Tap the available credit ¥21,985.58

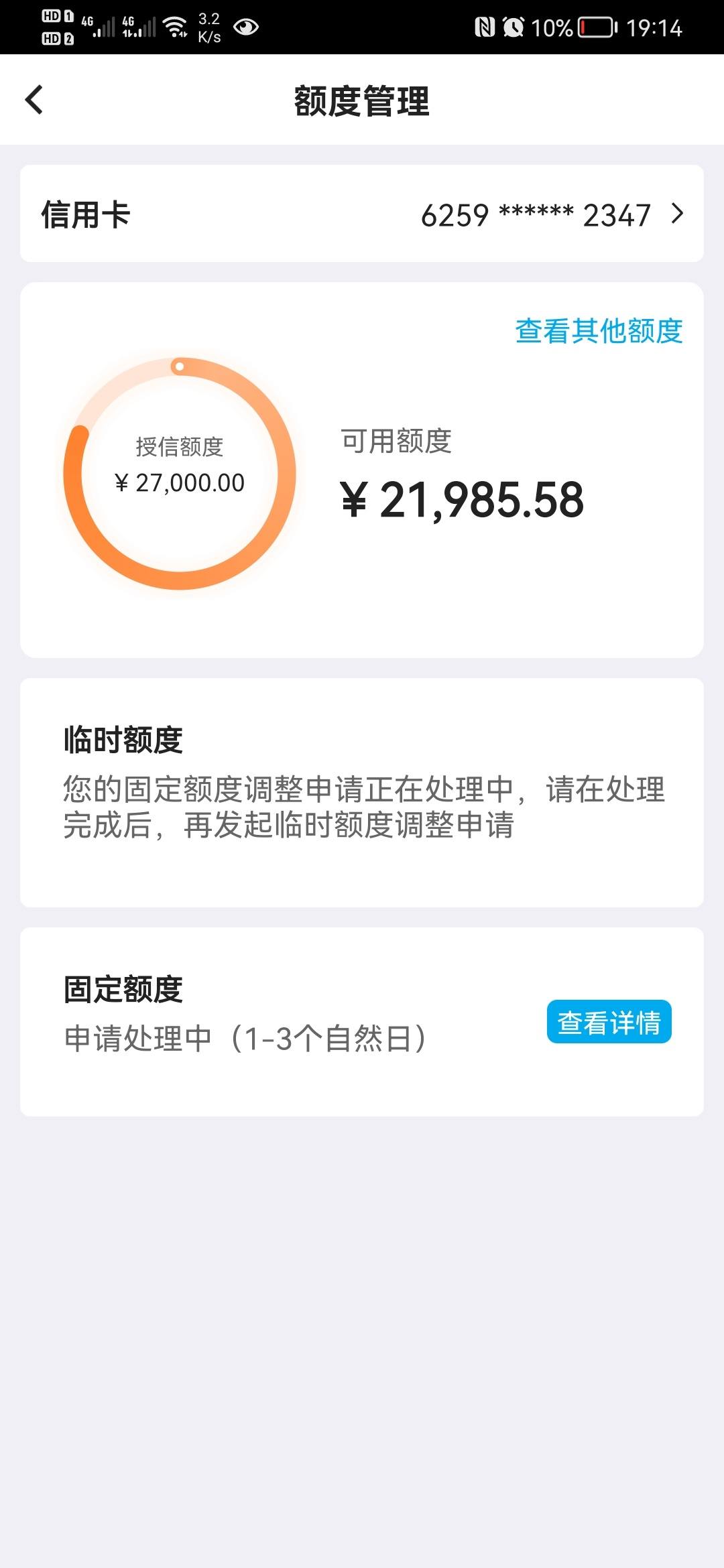coord(462,500)
